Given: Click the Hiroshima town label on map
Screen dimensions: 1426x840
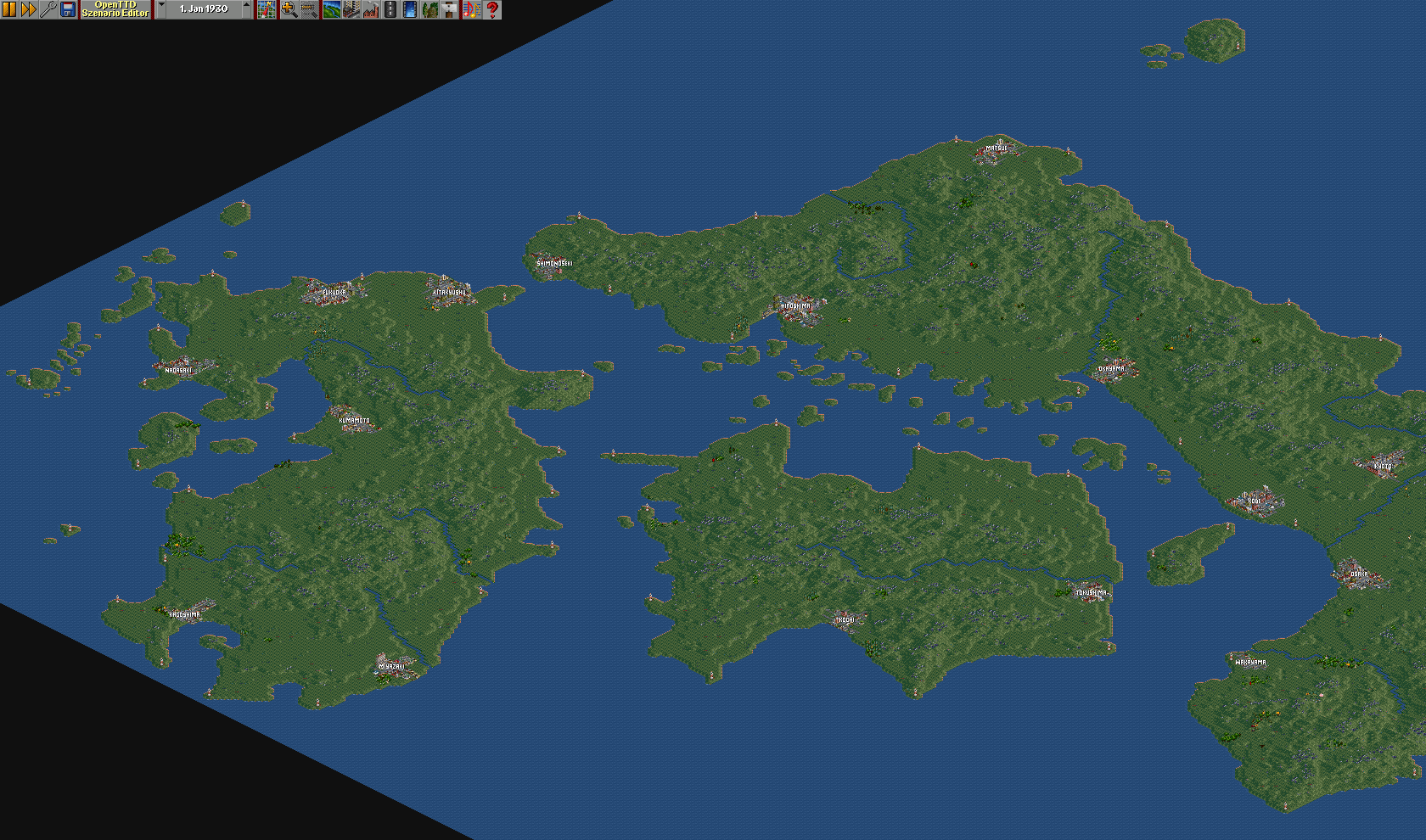Looking at the screenshot, I should click(x=795, y=305).
